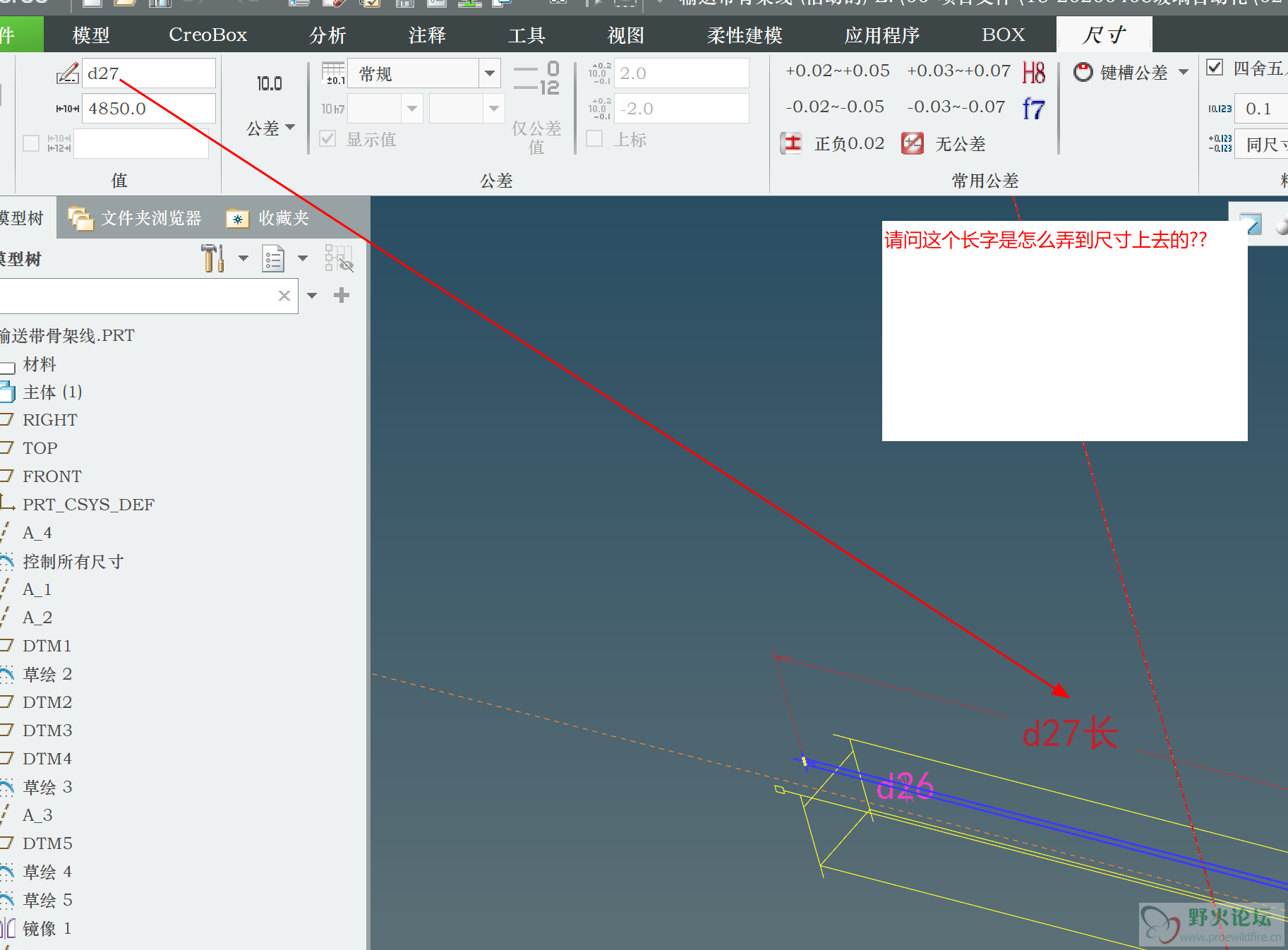Toggle the 上标 checkbox
1288x950 pixels.
pyautogui.click(x=594, y=139)
